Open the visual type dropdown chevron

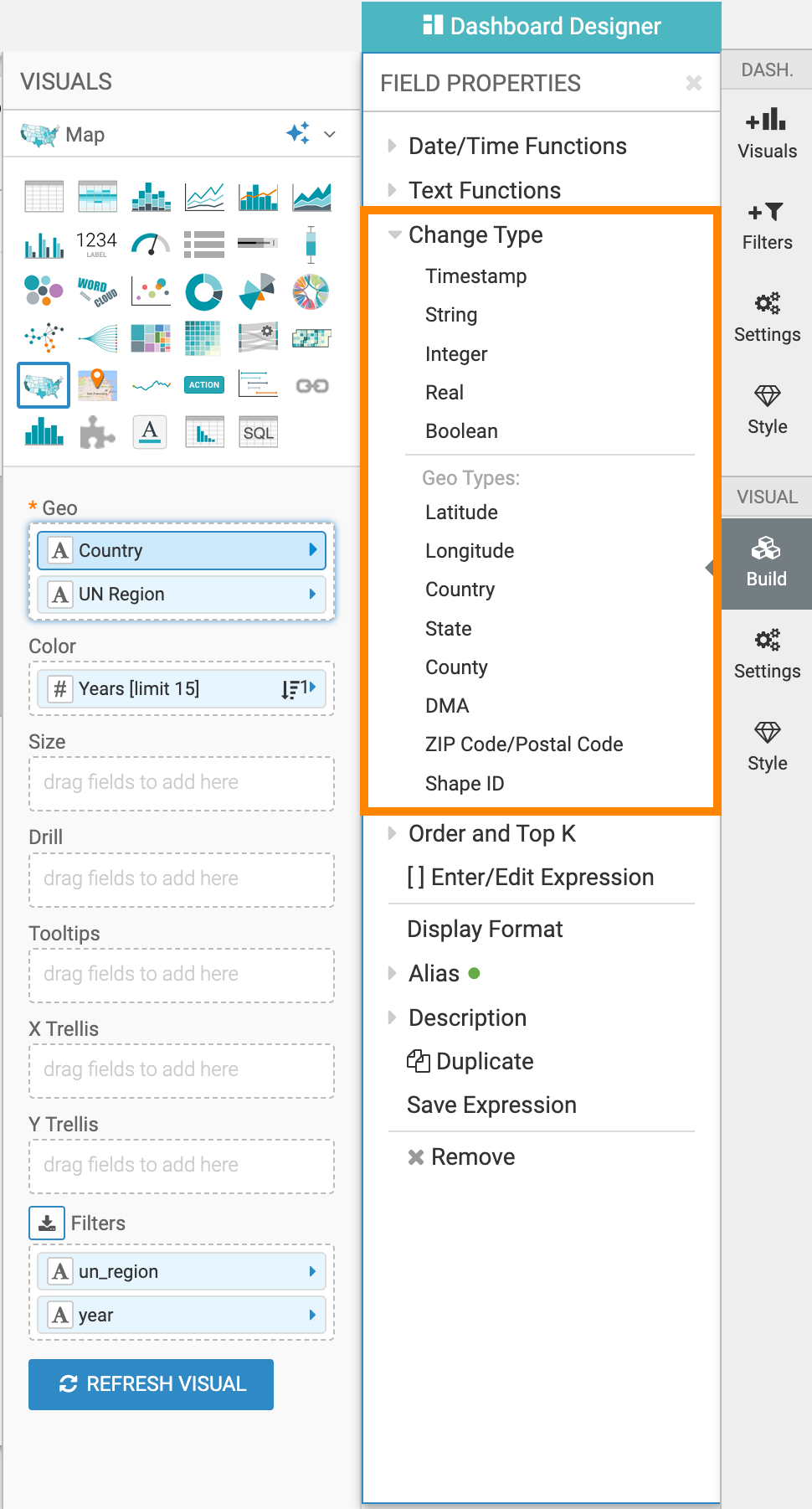pos(330,134)
